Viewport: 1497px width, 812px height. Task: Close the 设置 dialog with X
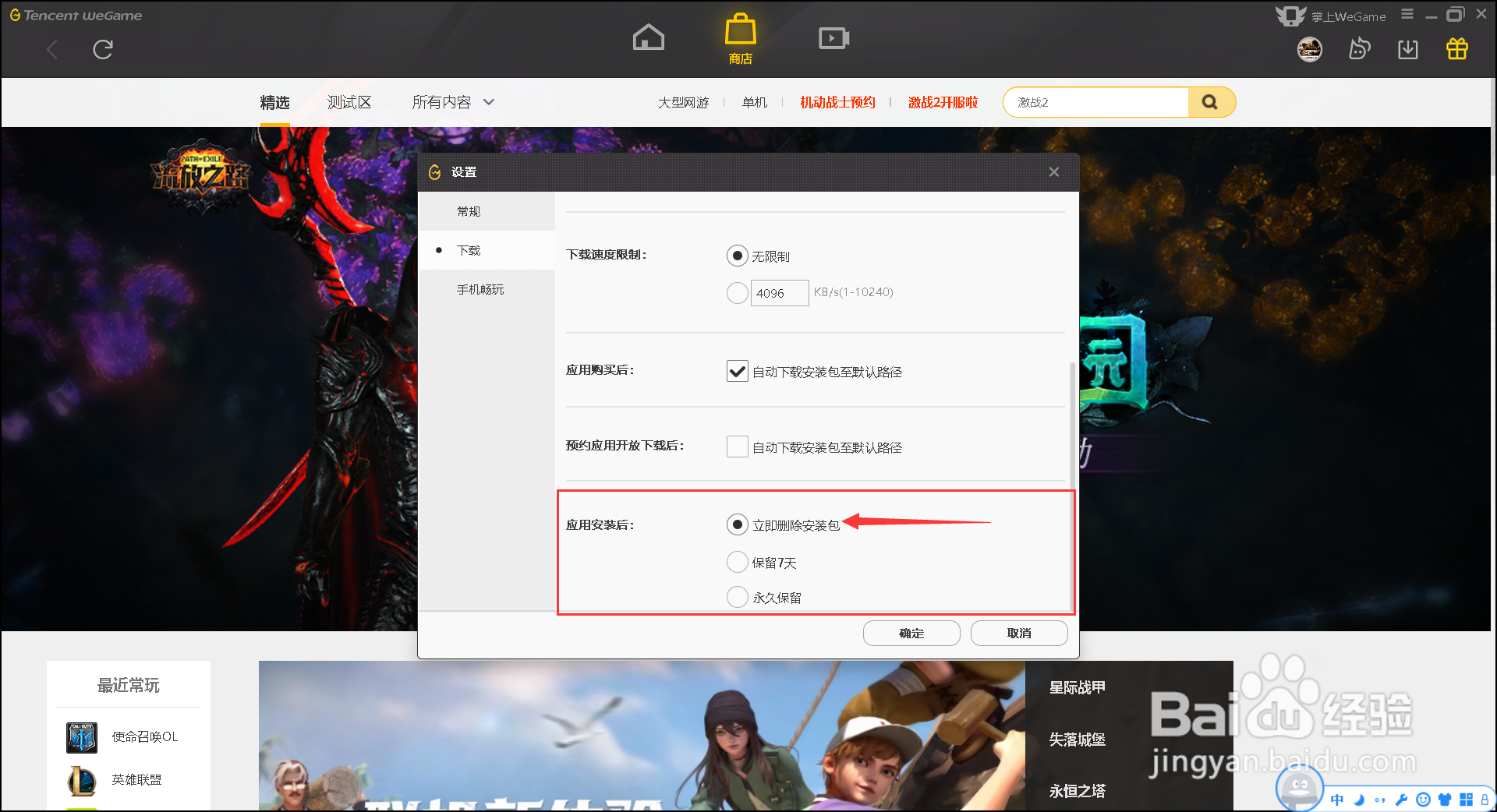(1054, 171)
